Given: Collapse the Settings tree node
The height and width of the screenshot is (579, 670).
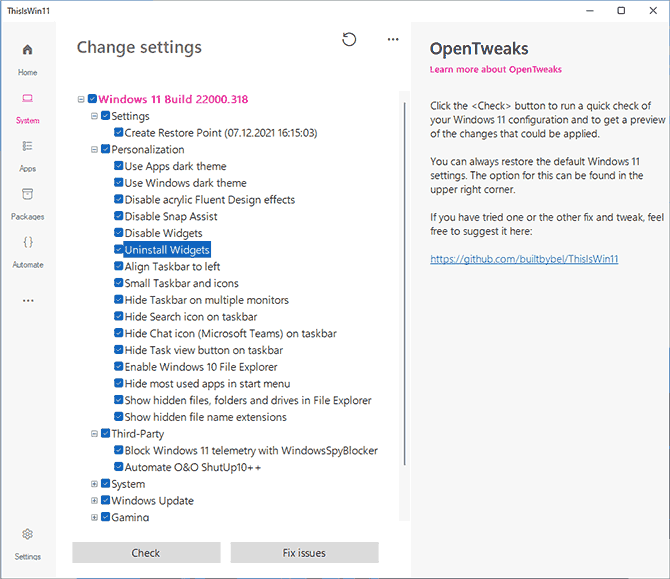Looking at the screenshot, I should point(94,116).
